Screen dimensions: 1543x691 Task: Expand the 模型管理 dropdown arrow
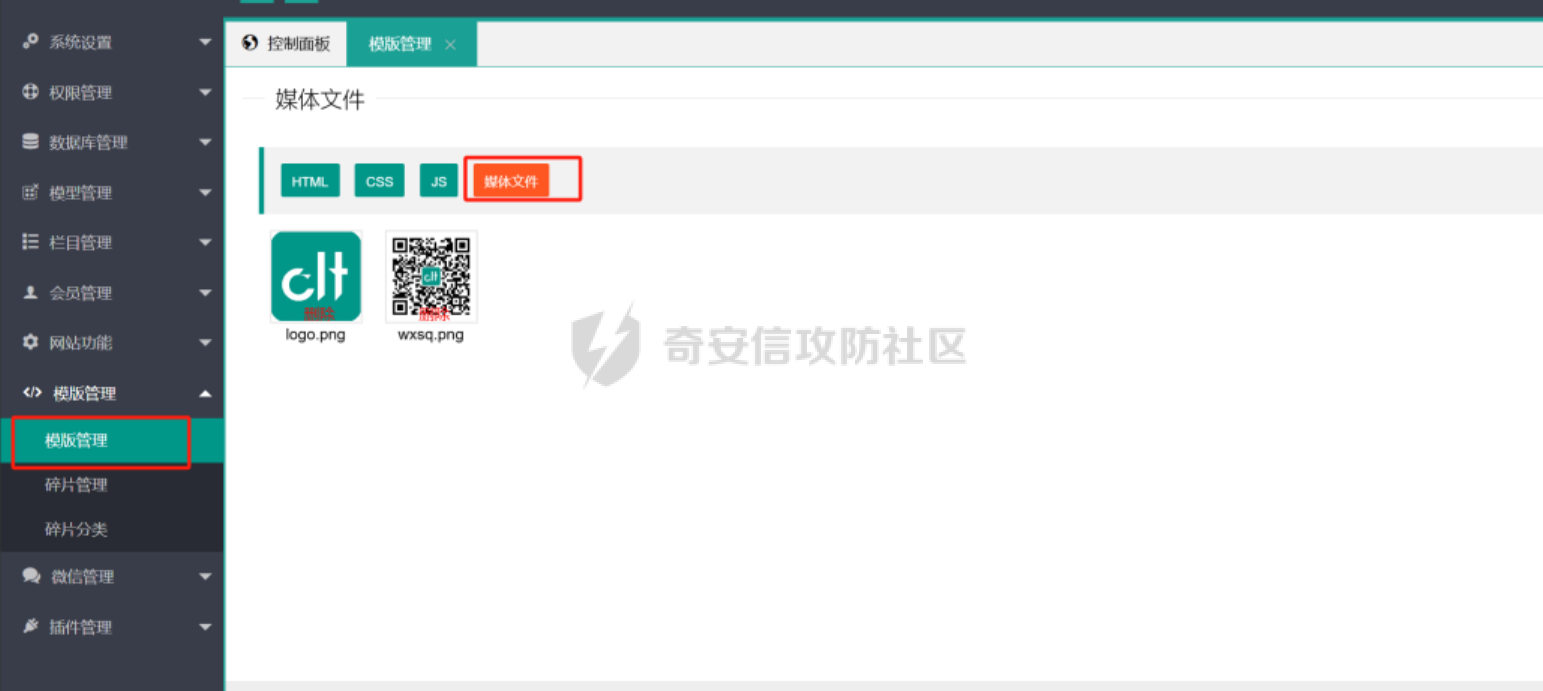pos(205,192)
